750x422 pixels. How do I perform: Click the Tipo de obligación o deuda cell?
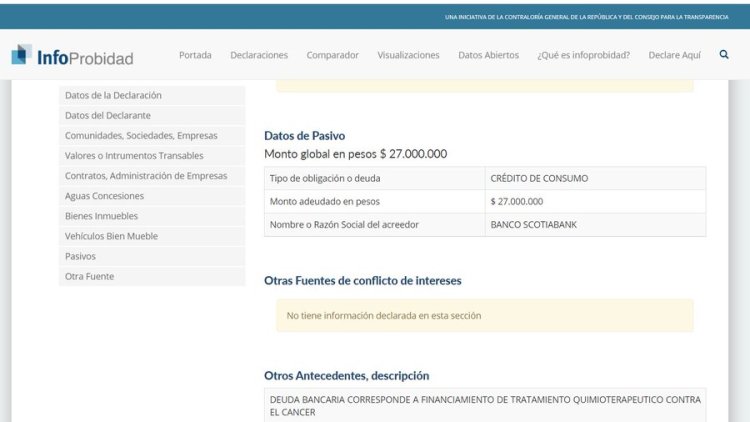[x=375, y=178]
